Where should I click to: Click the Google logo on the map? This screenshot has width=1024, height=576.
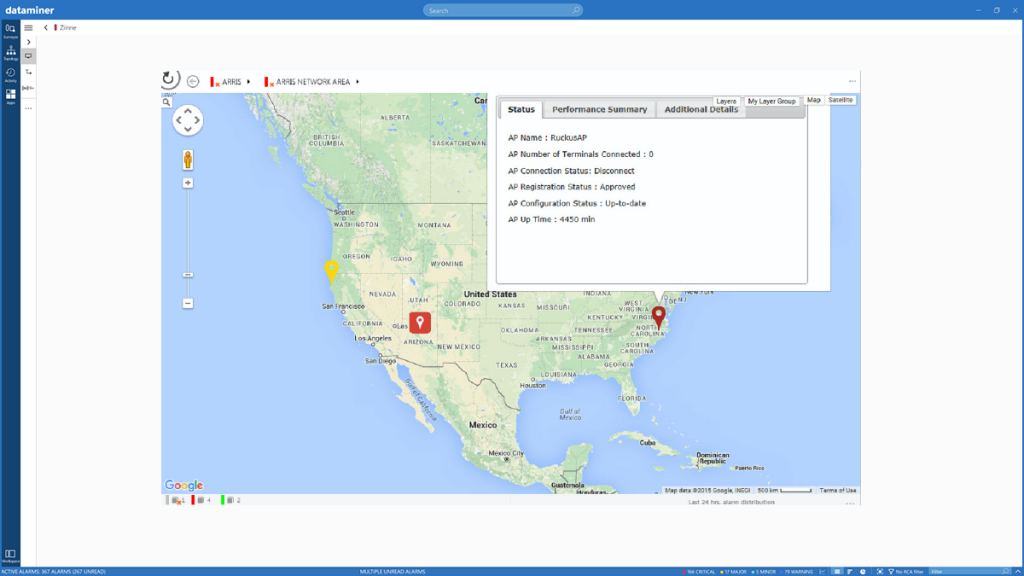184,485
